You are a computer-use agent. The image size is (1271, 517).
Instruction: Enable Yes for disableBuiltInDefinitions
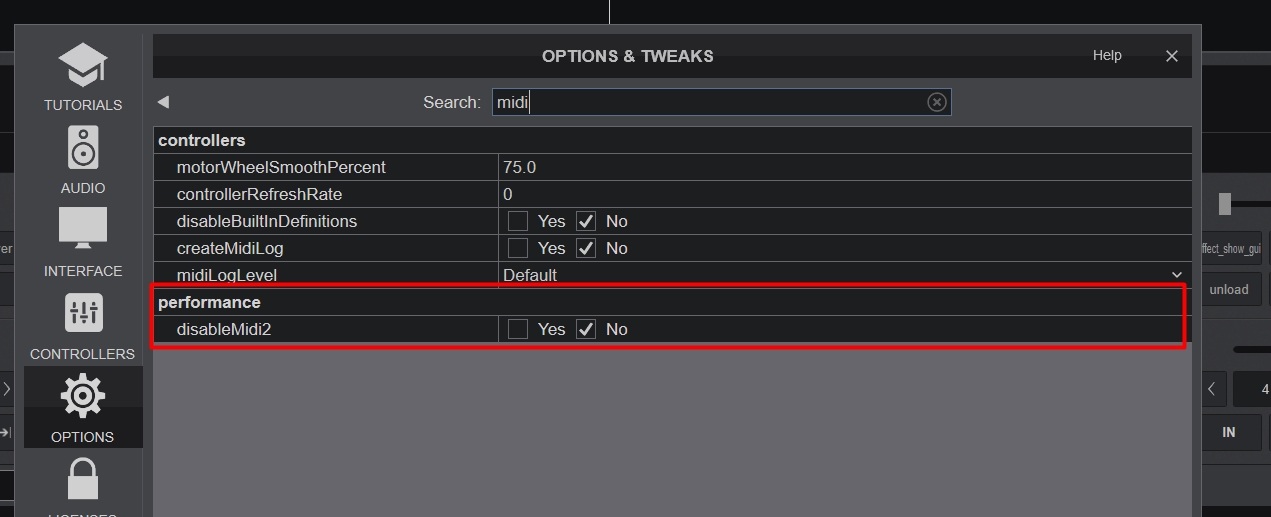coord(518,221)
